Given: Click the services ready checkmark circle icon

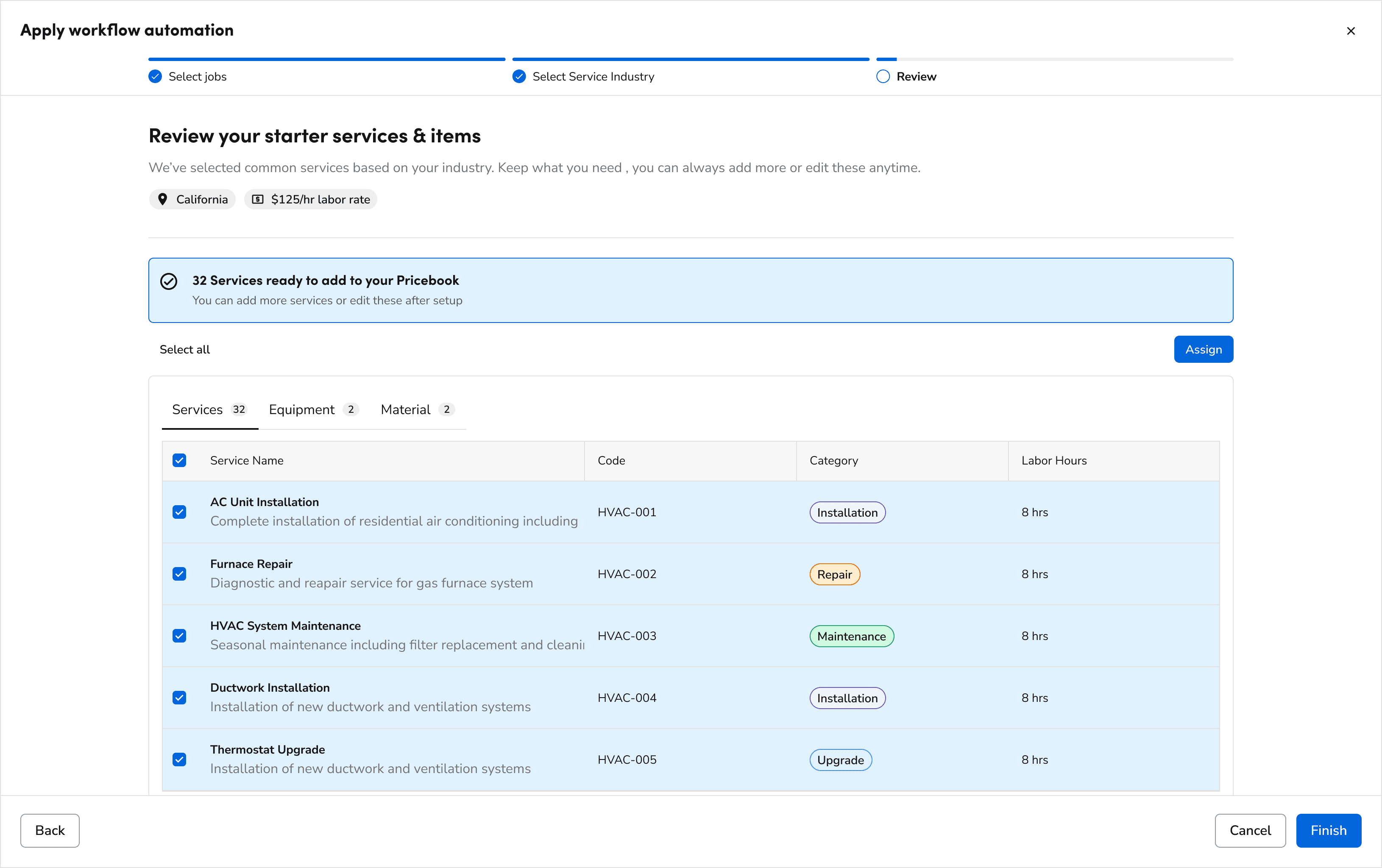Looking at the screenshot, I should coord(169,281).
